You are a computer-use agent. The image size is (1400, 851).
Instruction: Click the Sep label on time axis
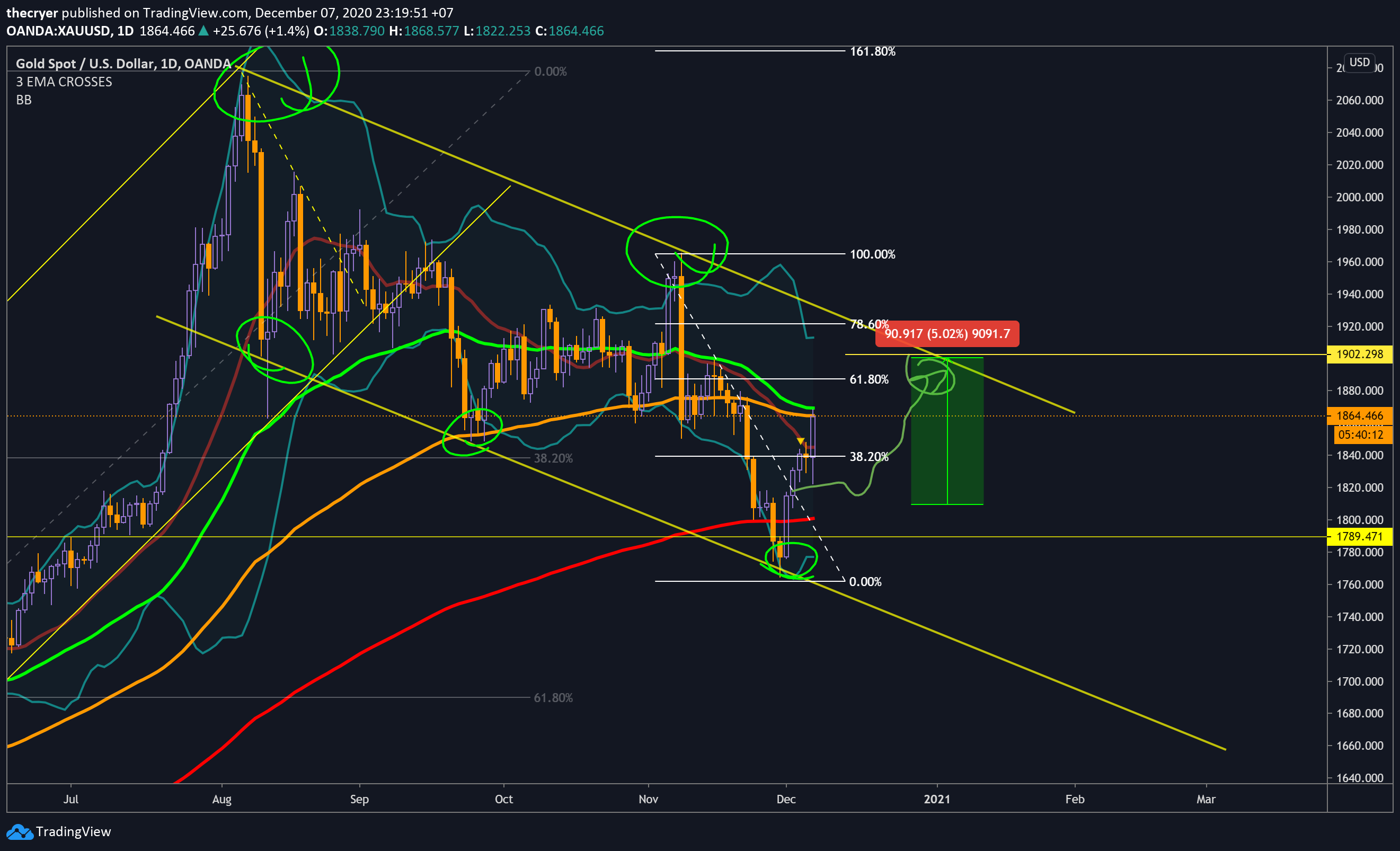point(359,799)
